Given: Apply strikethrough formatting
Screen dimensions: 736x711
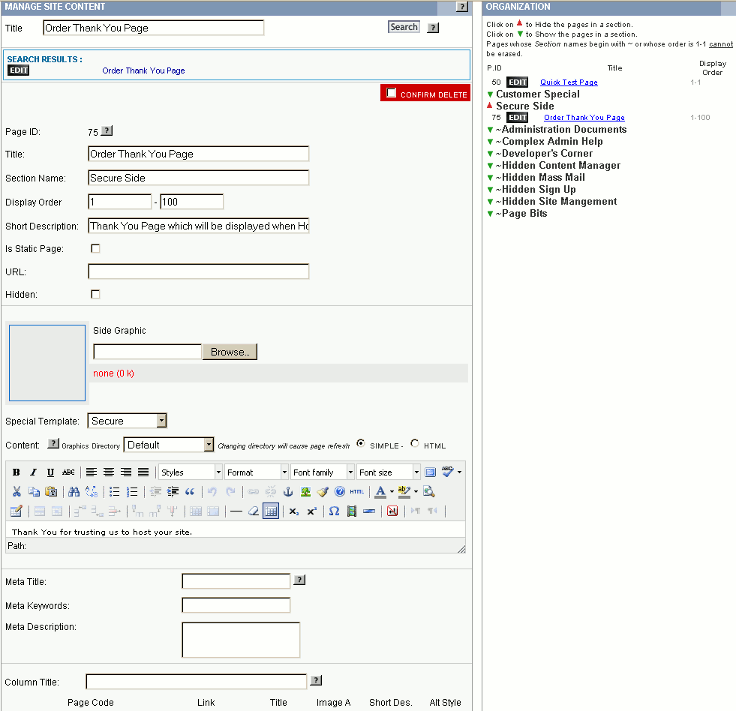Looking at the screenshot, I should (x=68, y=472).
